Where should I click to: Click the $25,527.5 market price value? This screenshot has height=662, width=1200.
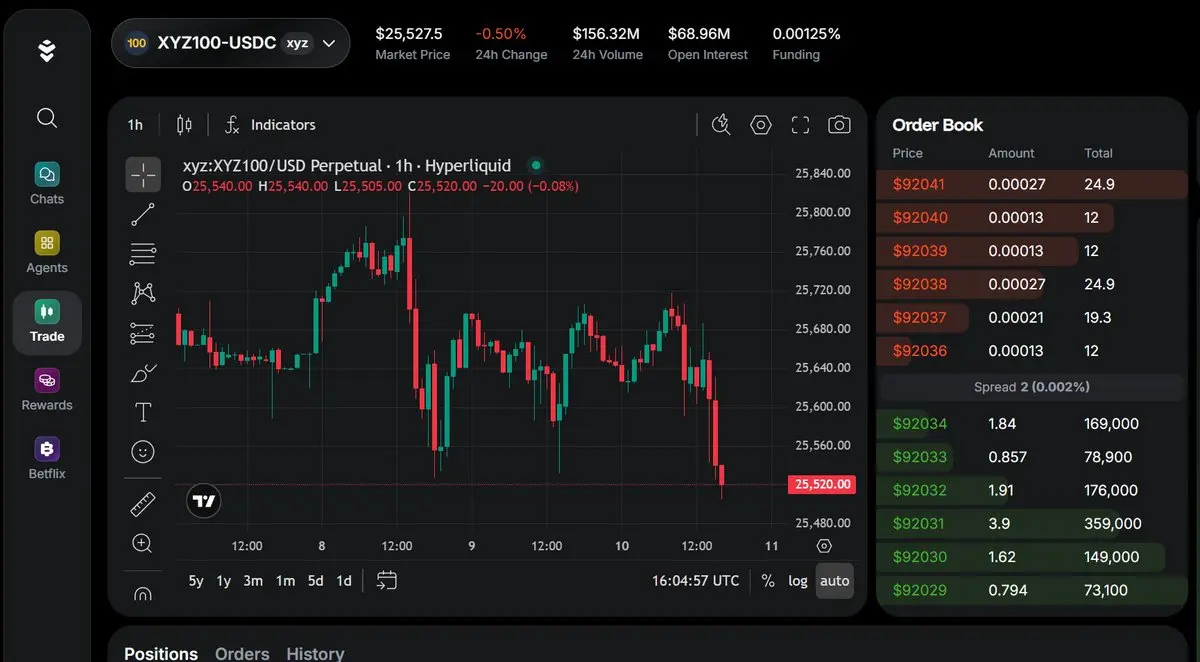(x=409, y=33)
